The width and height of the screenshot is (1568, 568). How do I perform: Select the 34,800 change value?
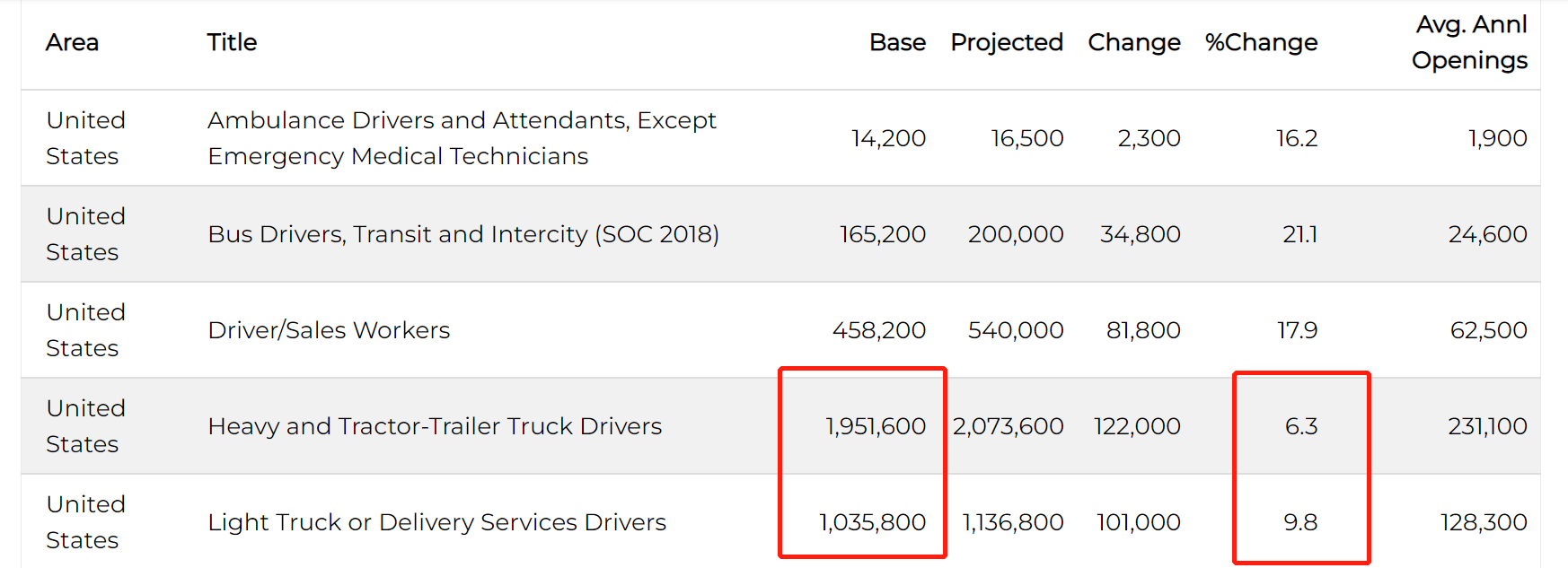[x=1140, y=234]
